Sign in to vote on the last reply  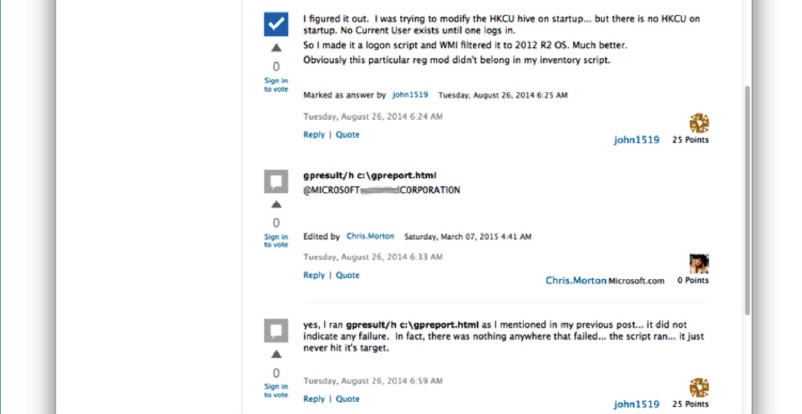276,389
